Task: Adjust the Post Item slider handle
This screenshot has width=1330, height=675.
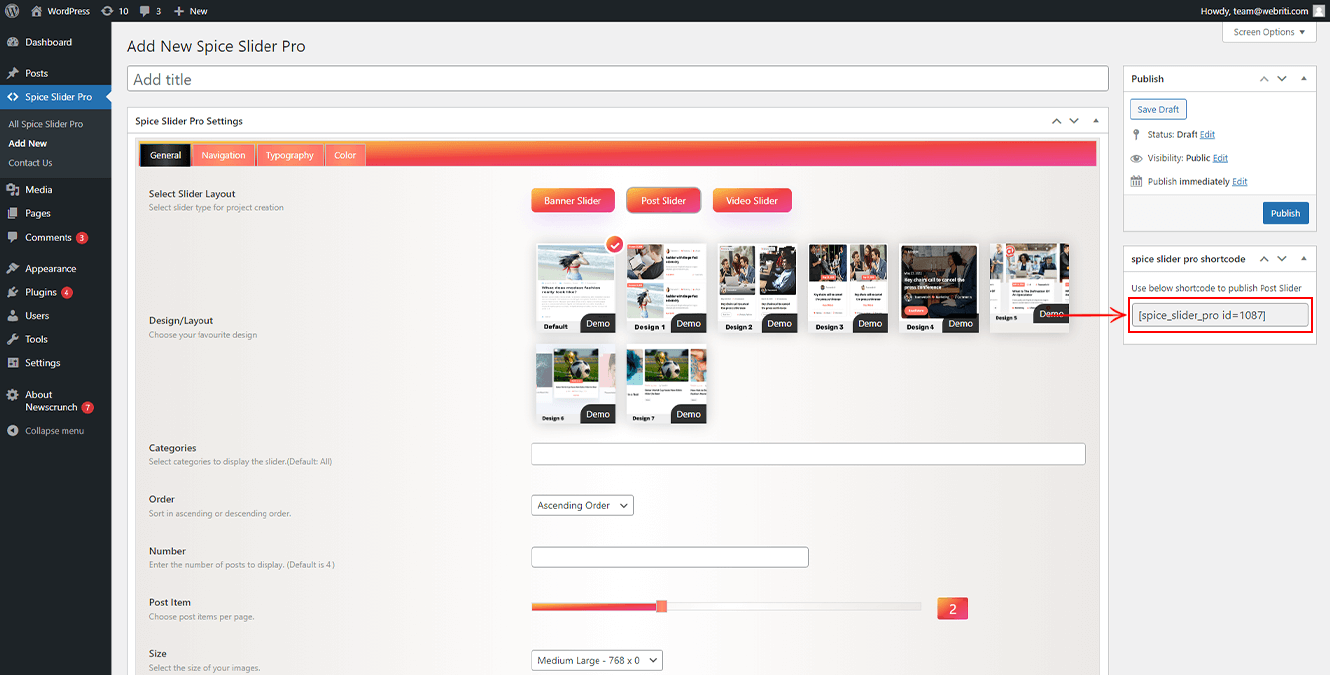Action: click(x=661, y=606)
